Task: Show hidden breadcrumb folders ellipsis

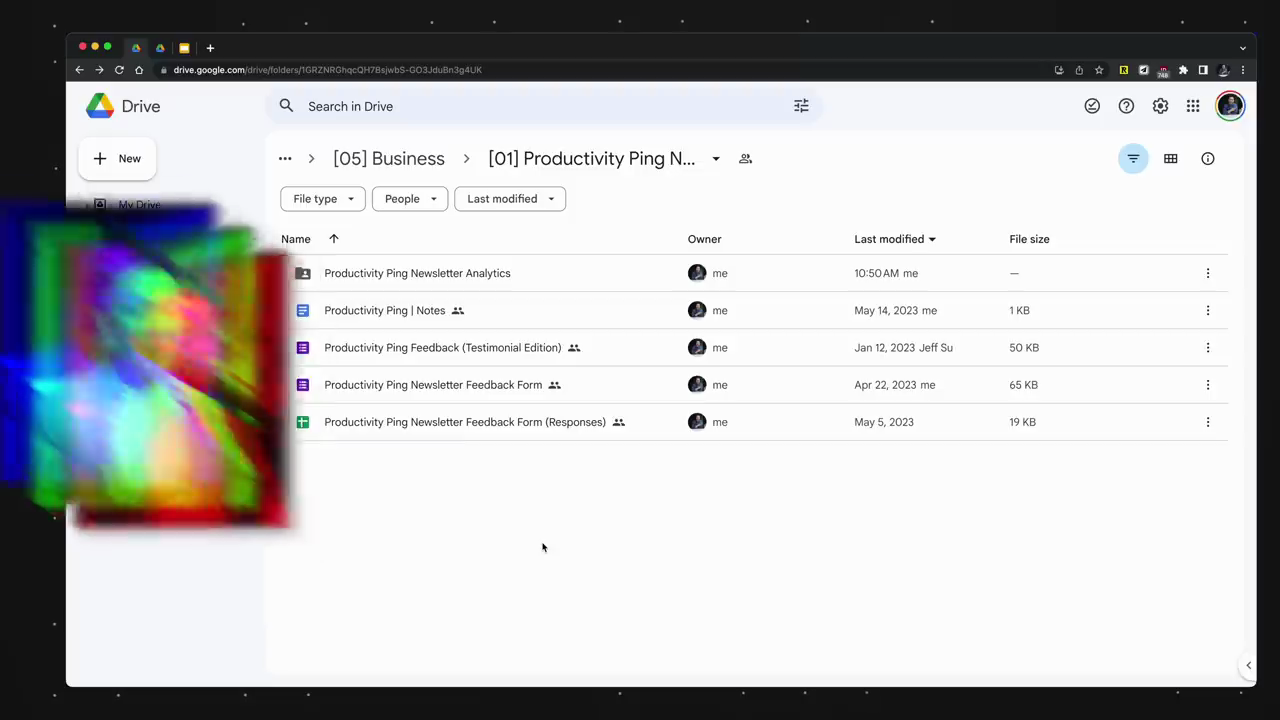Action: click(x=285, y=159)
